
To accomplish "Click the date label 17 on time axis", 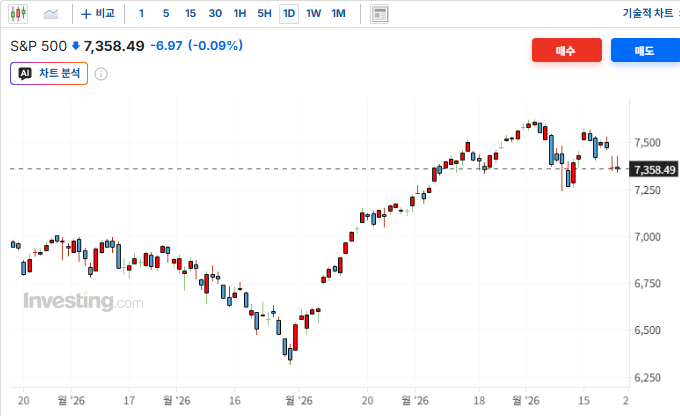I will click(129, 400).
